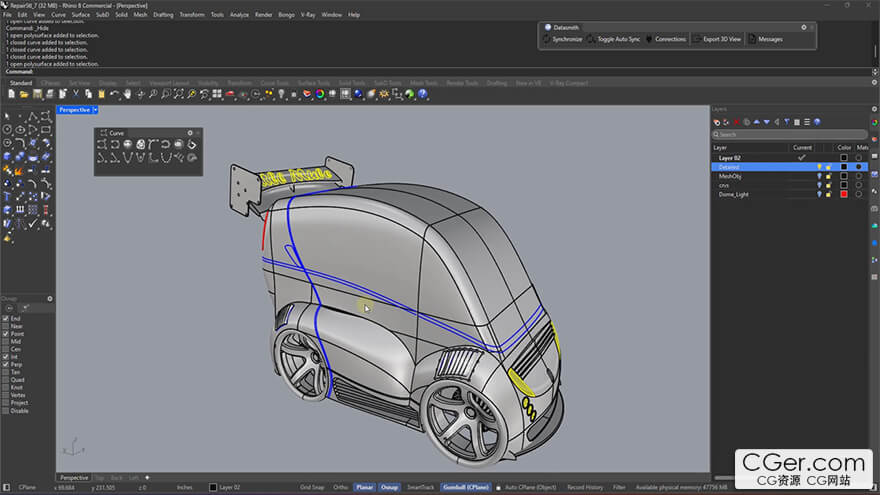
Task: Open the Curve floating toolbar gear settings
Action: tap(190, 133)
